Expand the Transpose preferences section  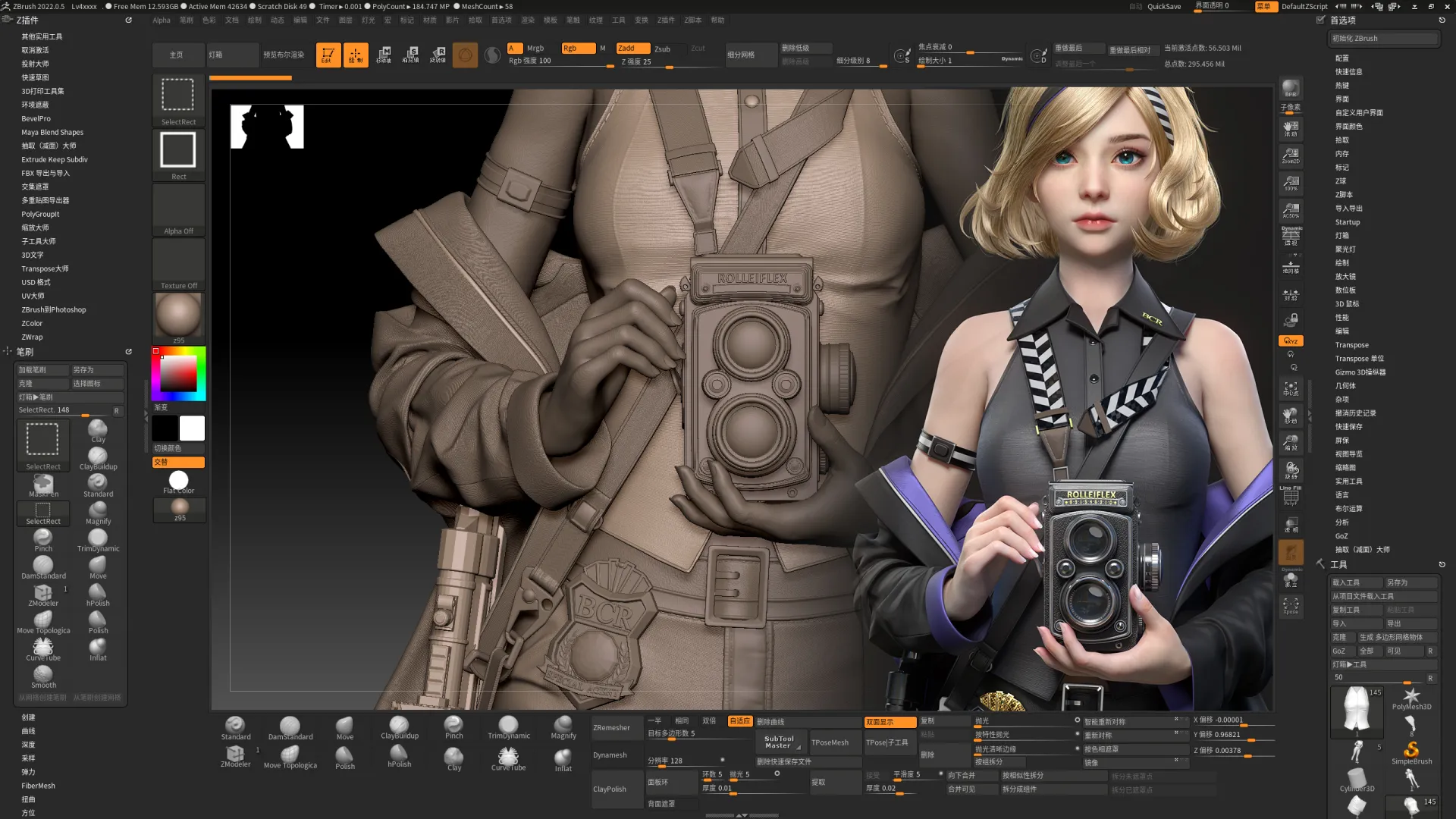click(x=1351, y=345)
